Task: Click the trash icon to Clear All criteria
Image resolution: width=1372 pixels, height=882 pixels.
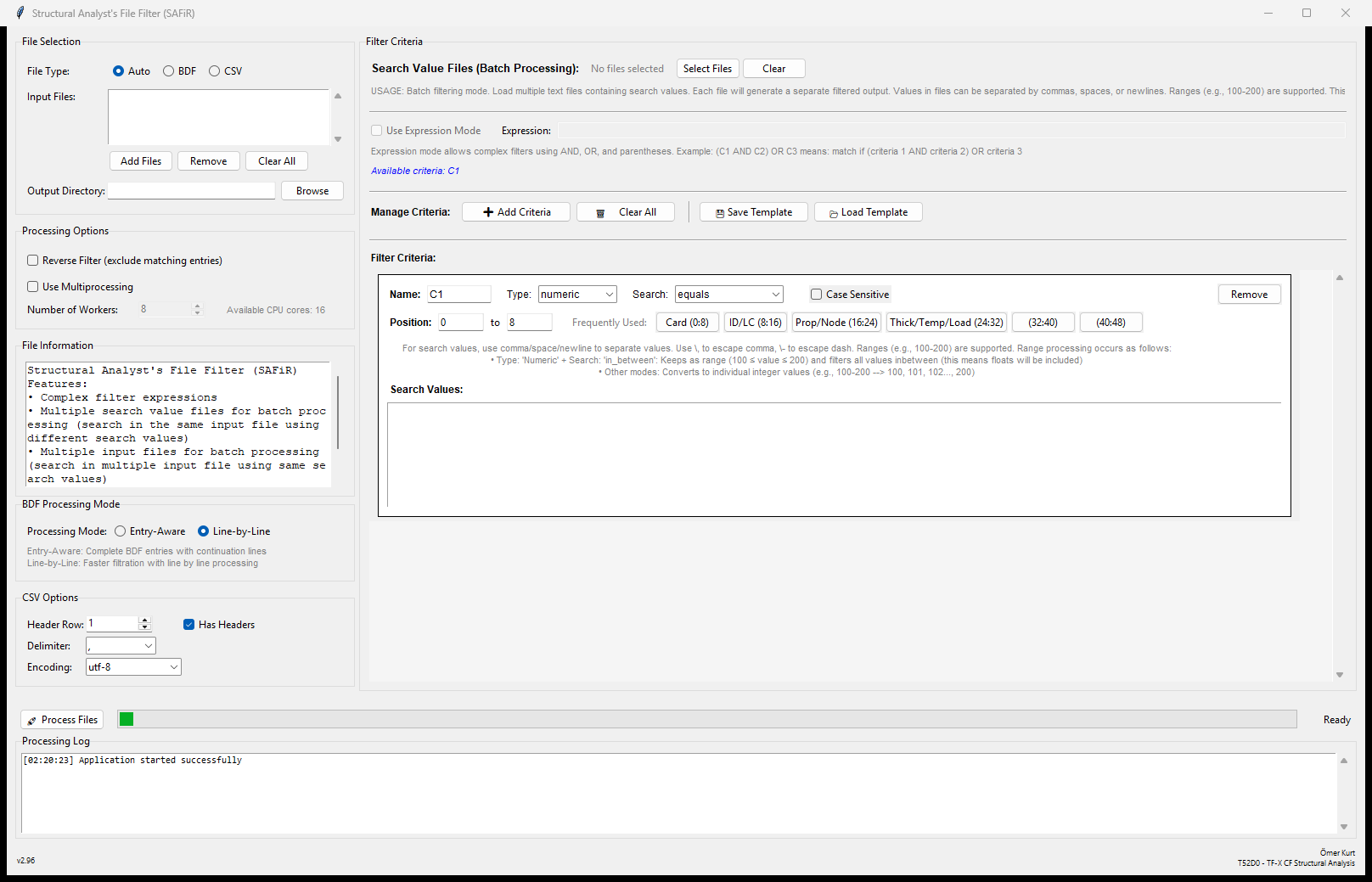Action: (602, 211)
